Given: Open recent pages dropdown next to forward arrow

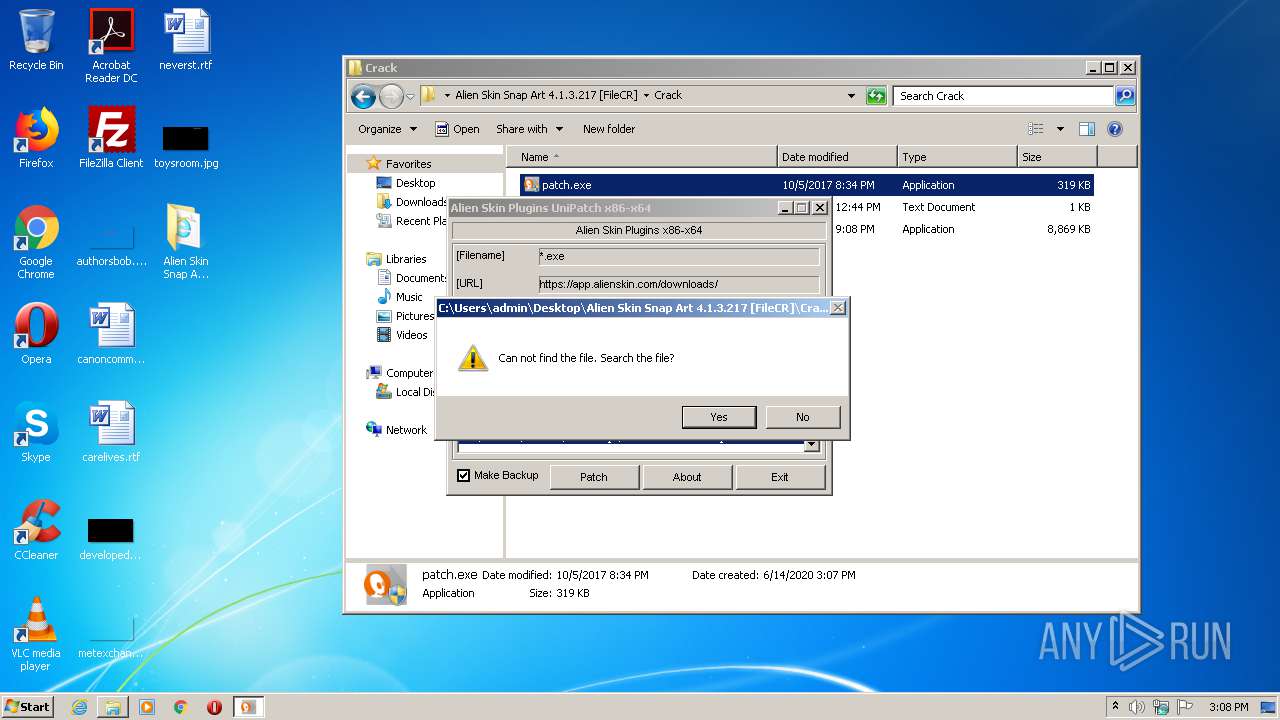Looking at the screenshot, I should pyautogui.click(x=410, y=97).
